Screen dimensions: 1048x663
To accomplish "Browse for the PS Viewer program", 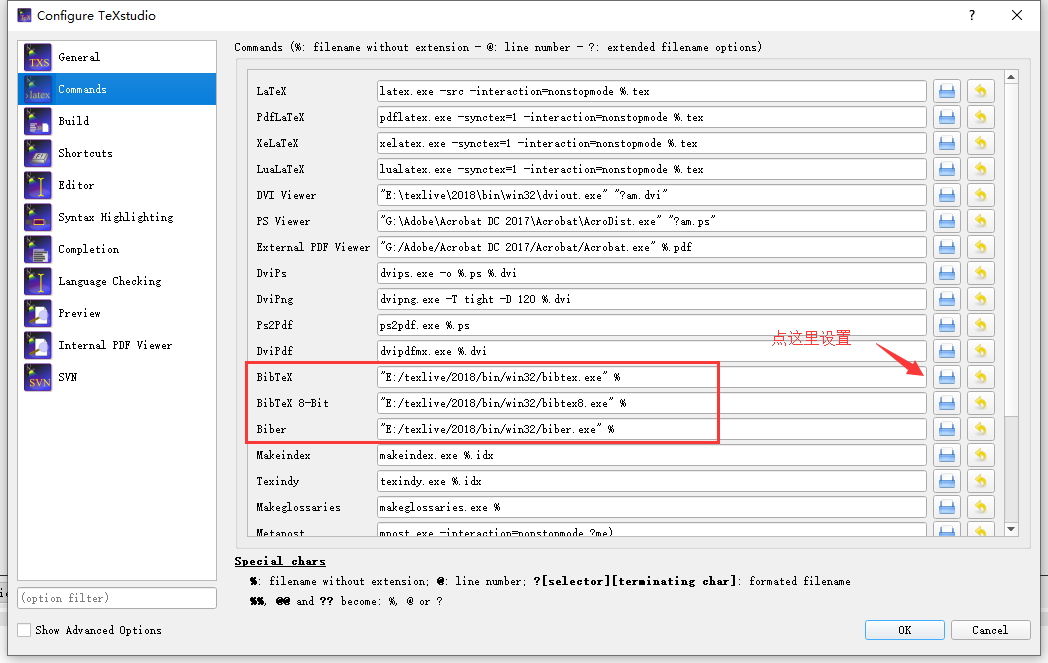I will tap(946, 221).
